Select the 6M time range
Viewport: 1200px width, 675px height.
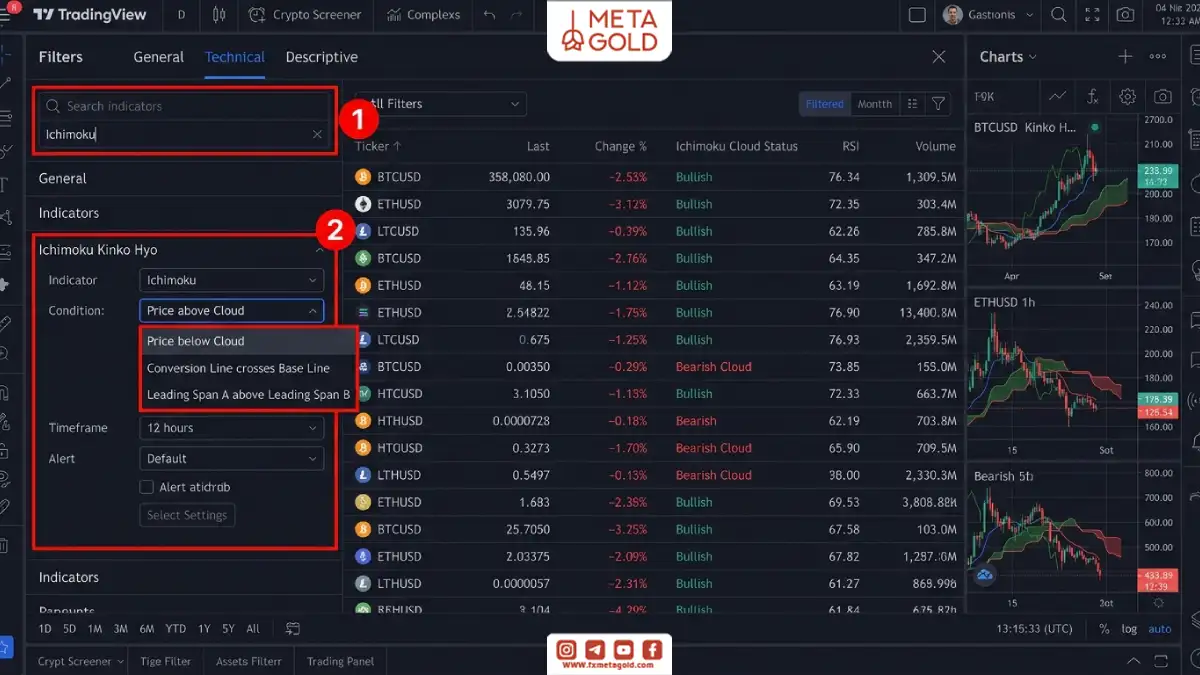coord(146,629)
